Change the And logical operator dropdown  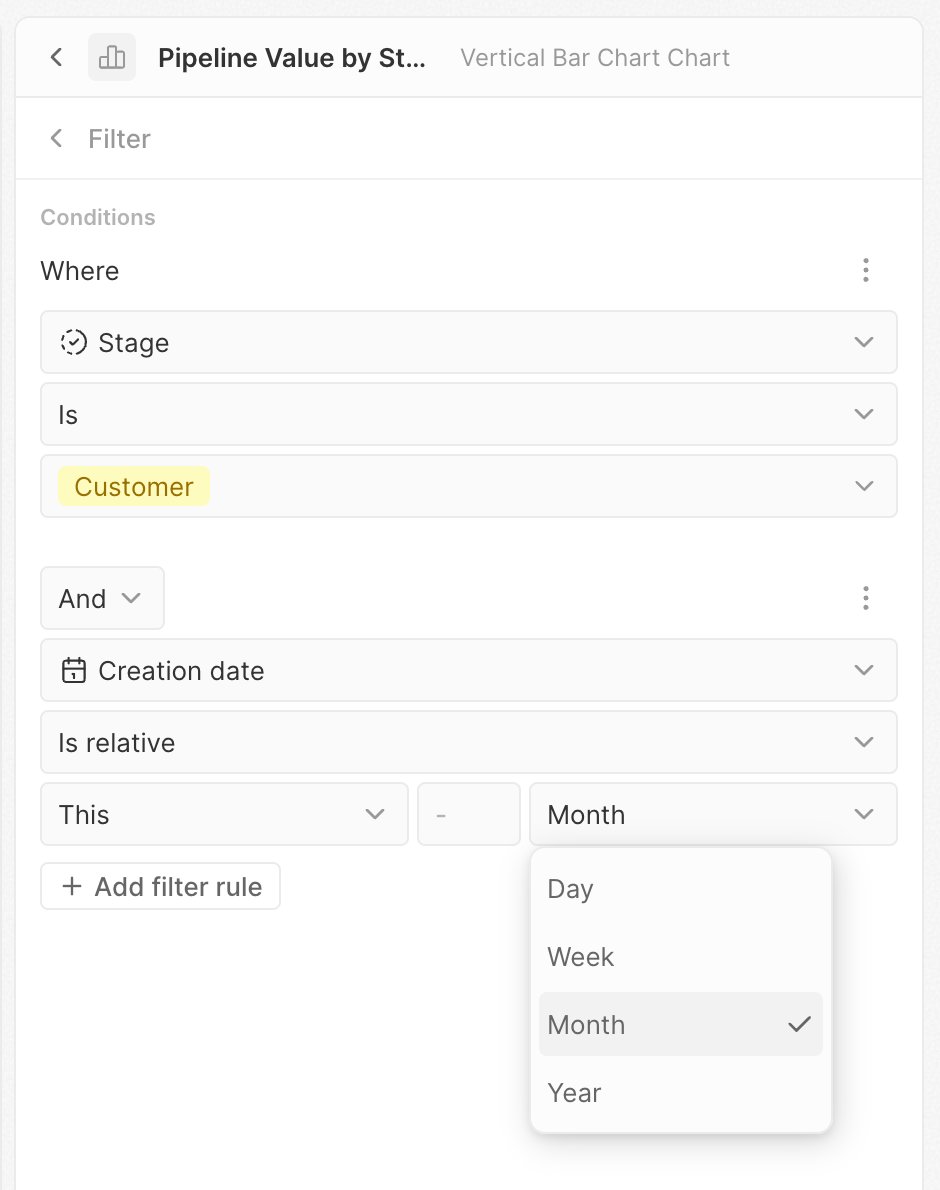[102, 598]
